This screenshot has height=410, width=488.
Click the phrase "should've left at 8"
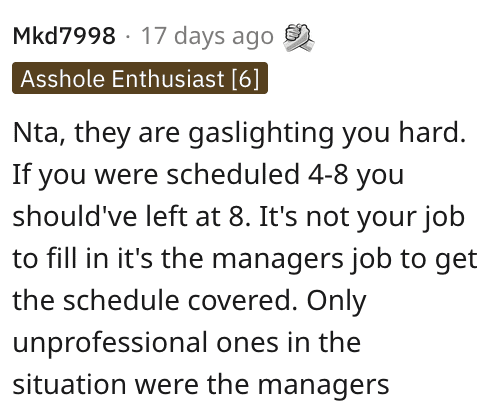(x=131, y=216)
